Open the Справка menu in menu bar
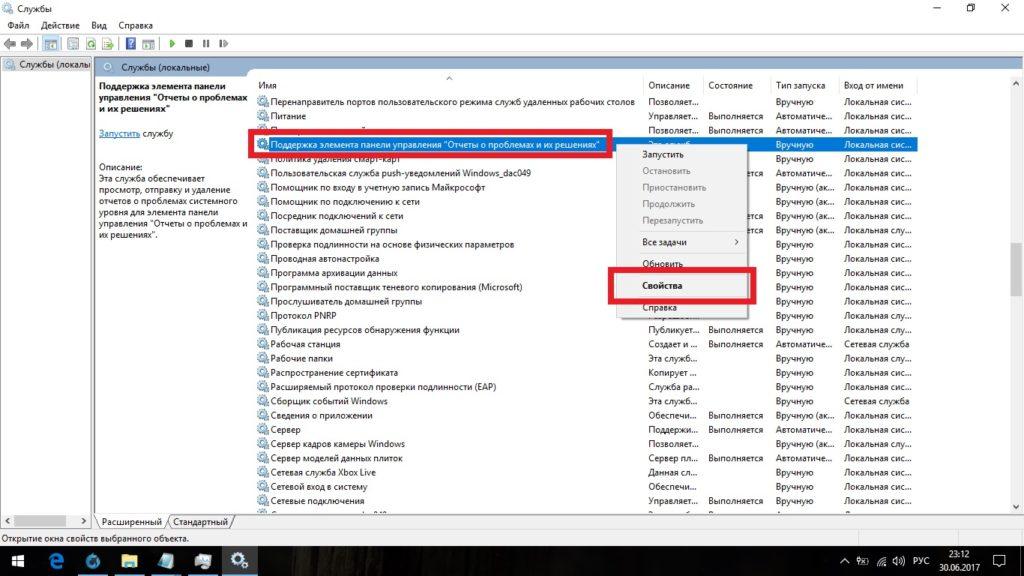Viewport: 1024px width, 576px height. [135, 25]
